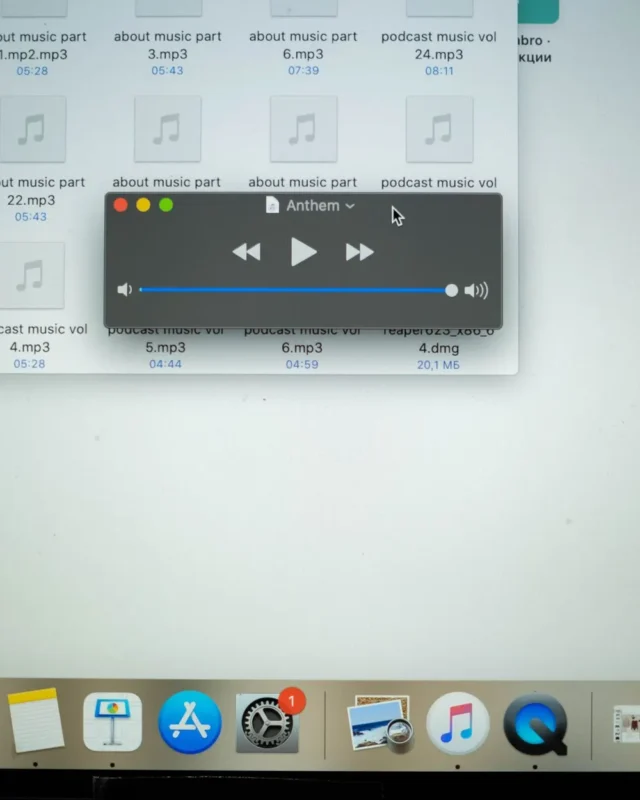This screenshot has width=640, height=800.
Task: Select podcast music vol 4.mp3 label
Action: 41,338
